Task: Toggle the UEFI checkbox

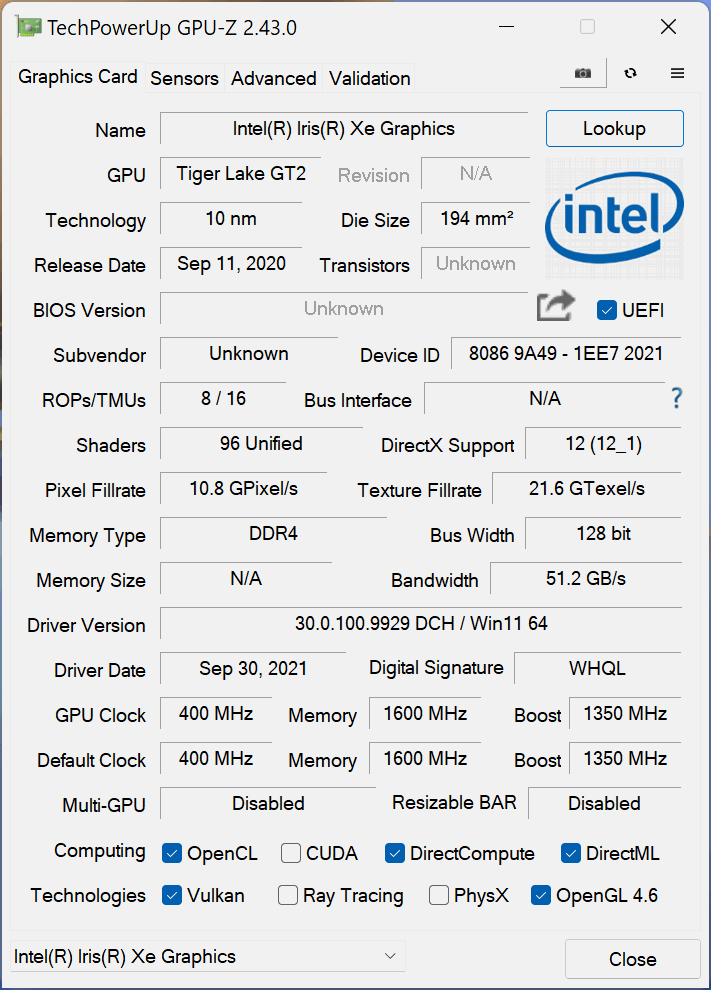Action: [x=606, y=310]
